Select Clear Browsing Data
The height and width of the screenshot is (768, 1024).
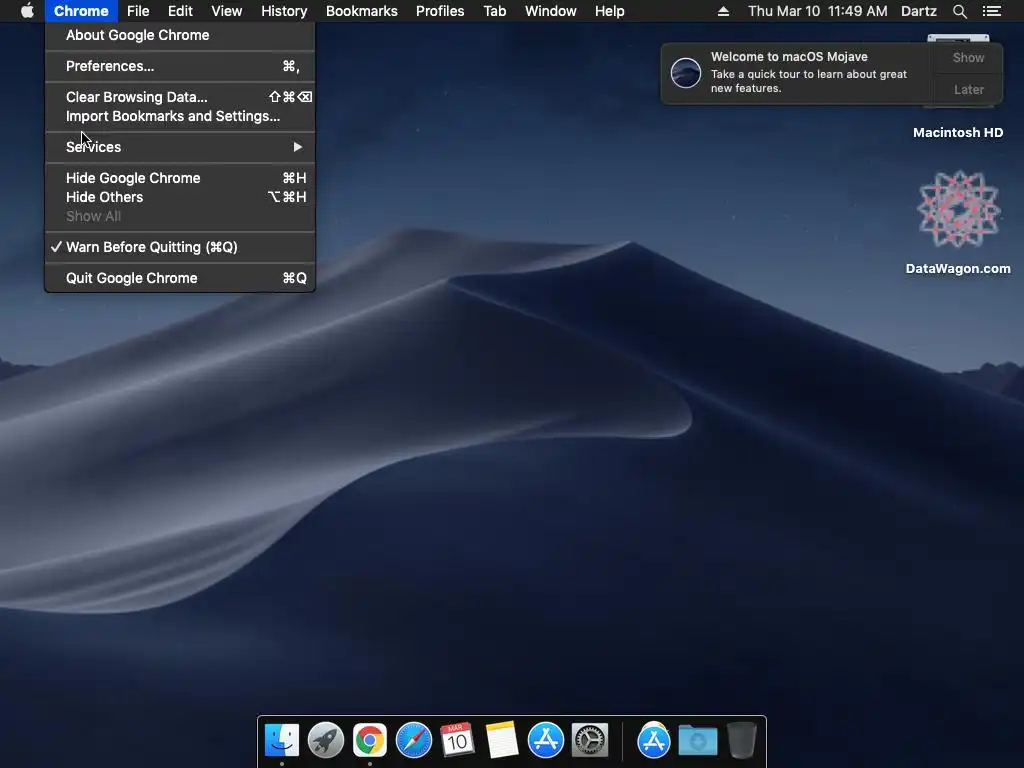point(180,97)
